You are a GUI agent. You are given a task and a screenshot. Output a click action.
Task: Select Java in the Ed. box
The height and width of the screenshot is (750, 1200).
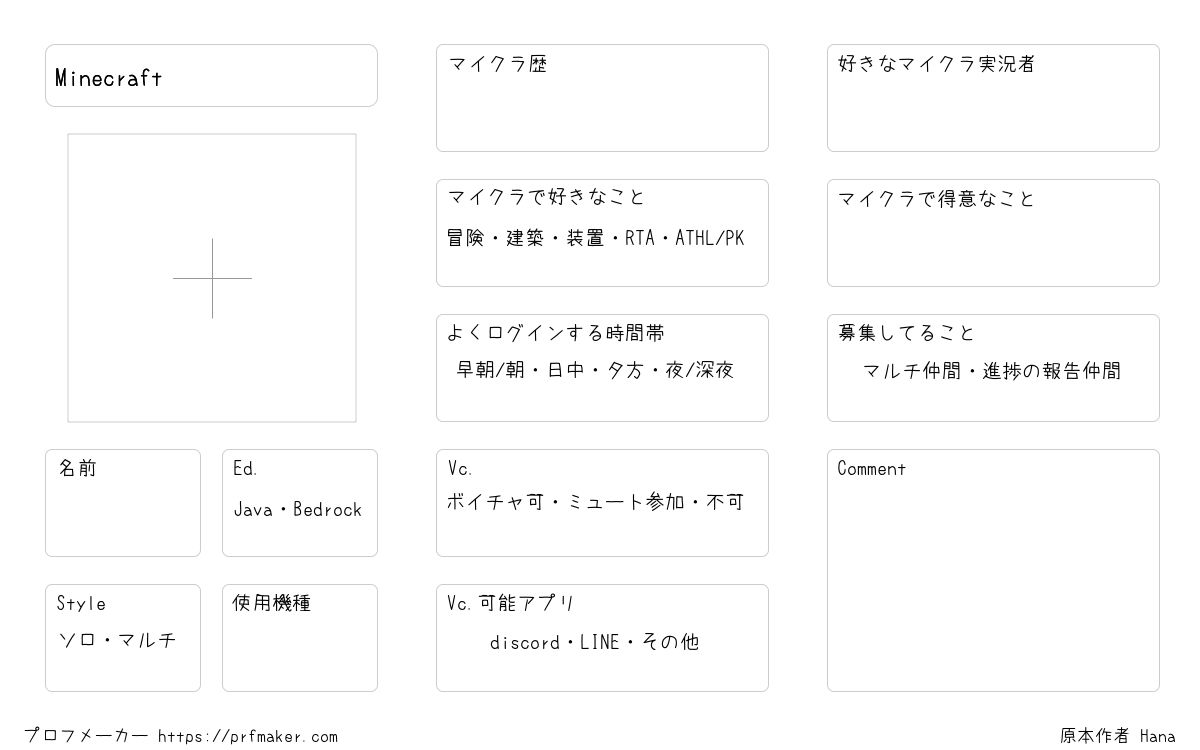(253, 510)
